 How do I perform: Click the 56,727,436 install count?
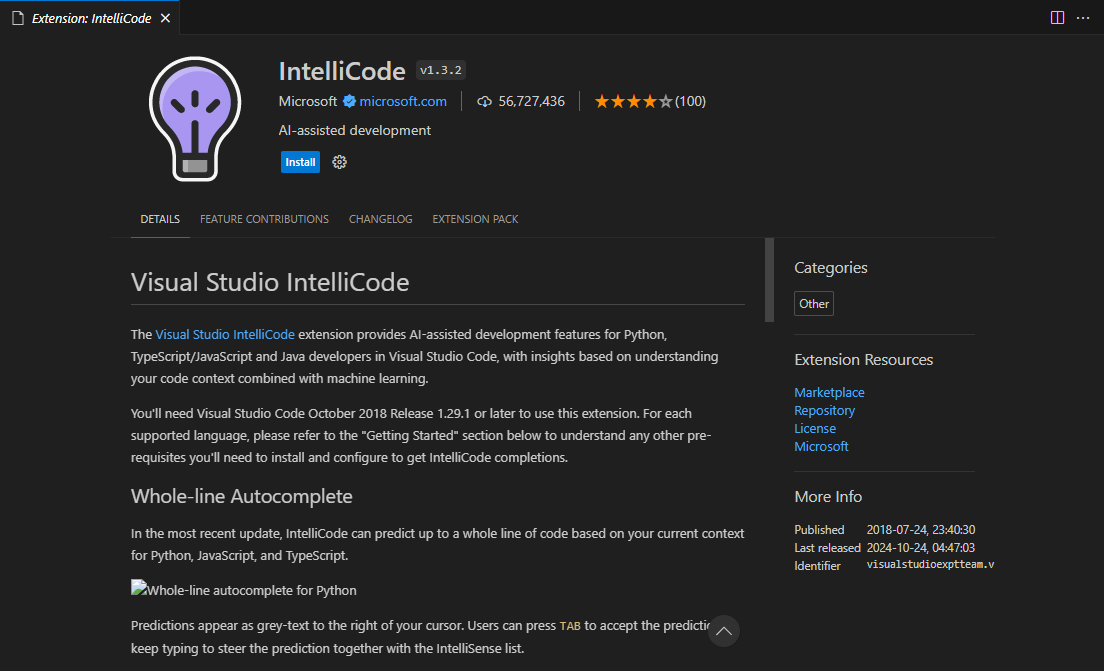tap(532, 101)
